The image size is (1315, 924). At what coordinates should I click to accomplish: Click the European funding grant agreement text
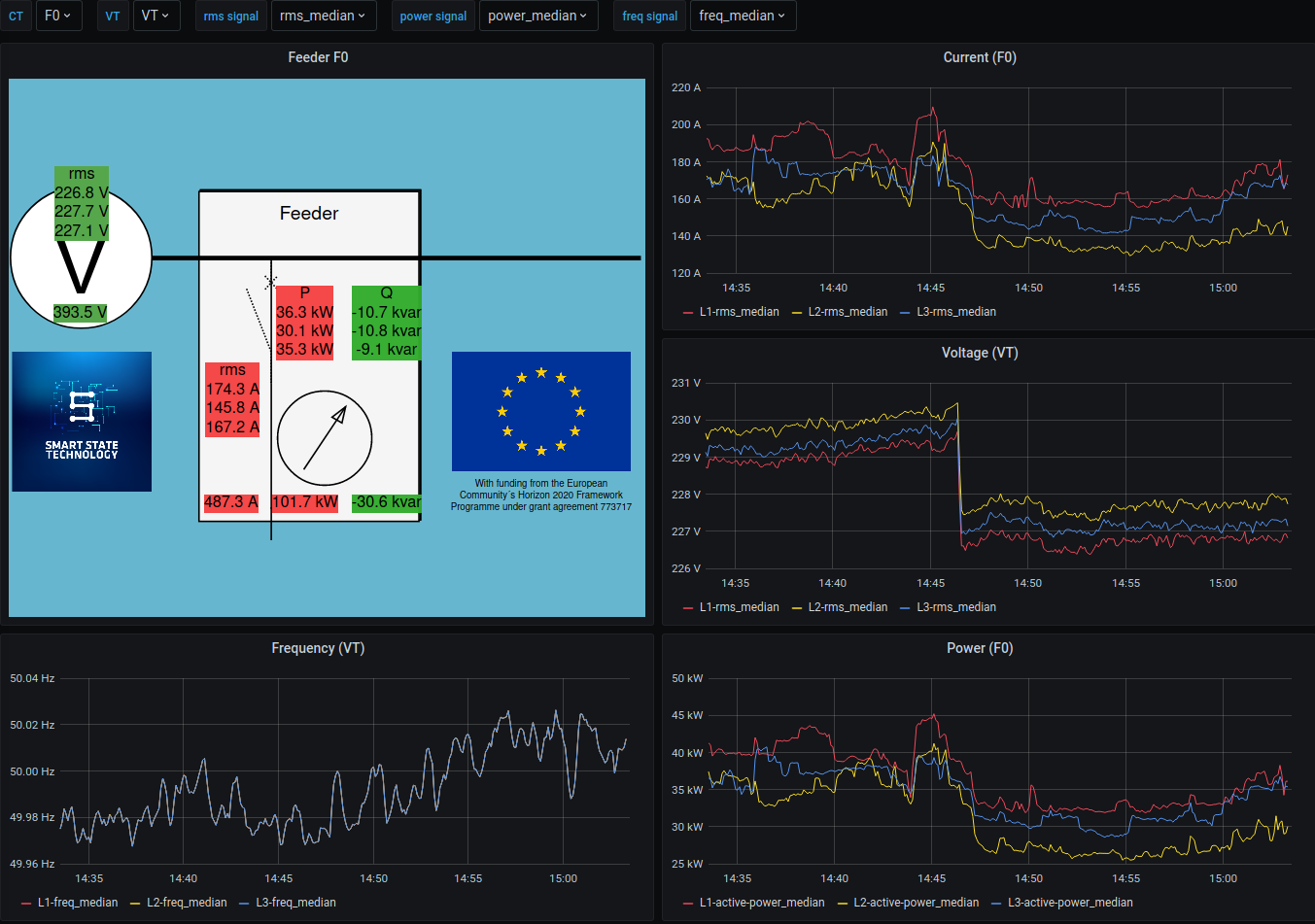coord(541,495)
